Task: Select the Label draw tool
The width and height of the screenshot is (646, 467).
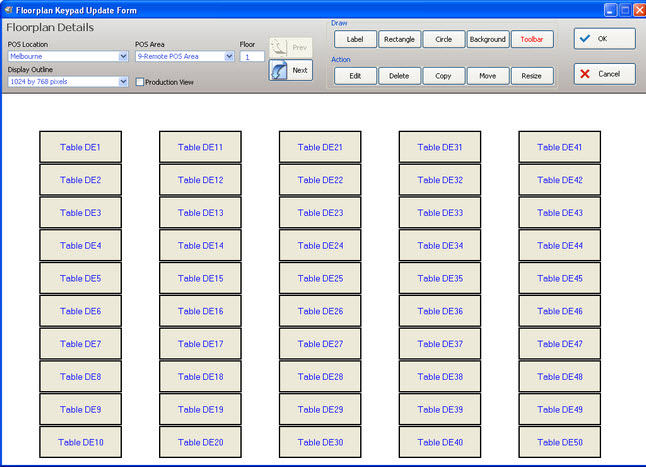Action: [355, 40]
